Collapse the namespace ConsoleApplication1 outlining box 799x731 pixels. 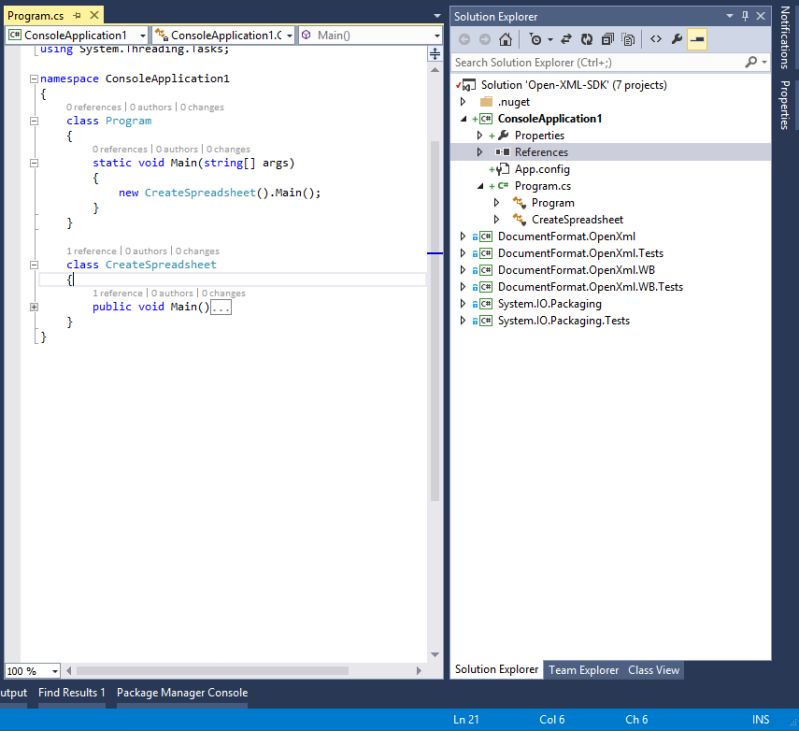coord(34,79)
